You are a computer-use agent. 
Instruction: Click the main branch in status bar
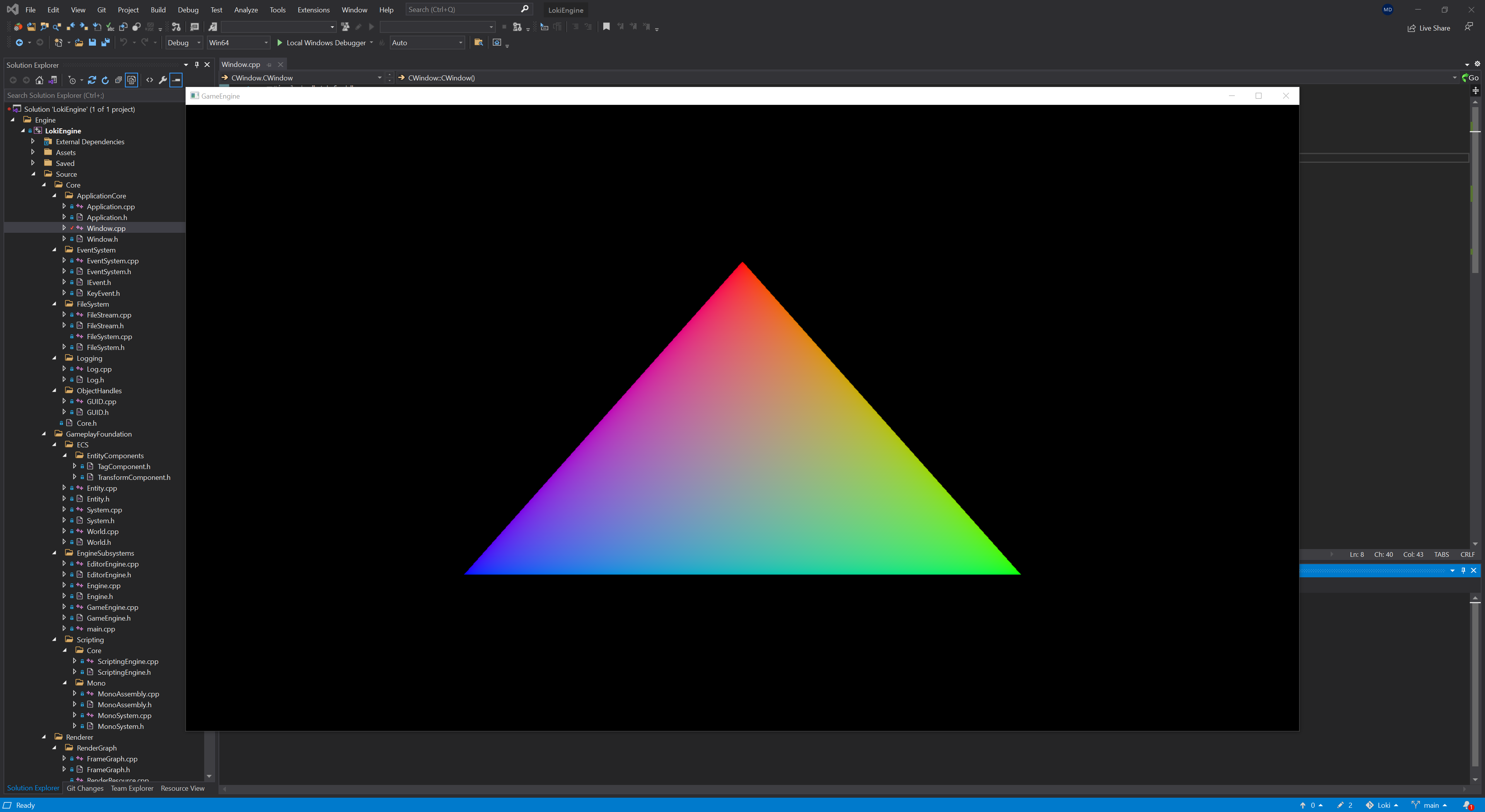click(x=1429, y=805)
